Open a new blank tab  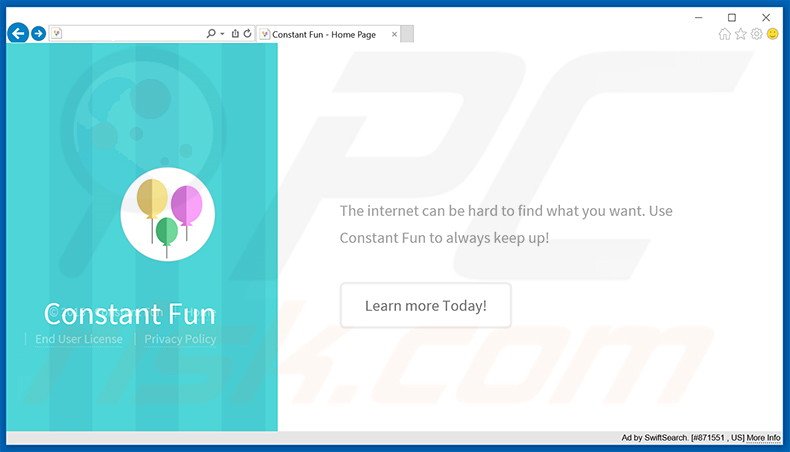[407, 34]
